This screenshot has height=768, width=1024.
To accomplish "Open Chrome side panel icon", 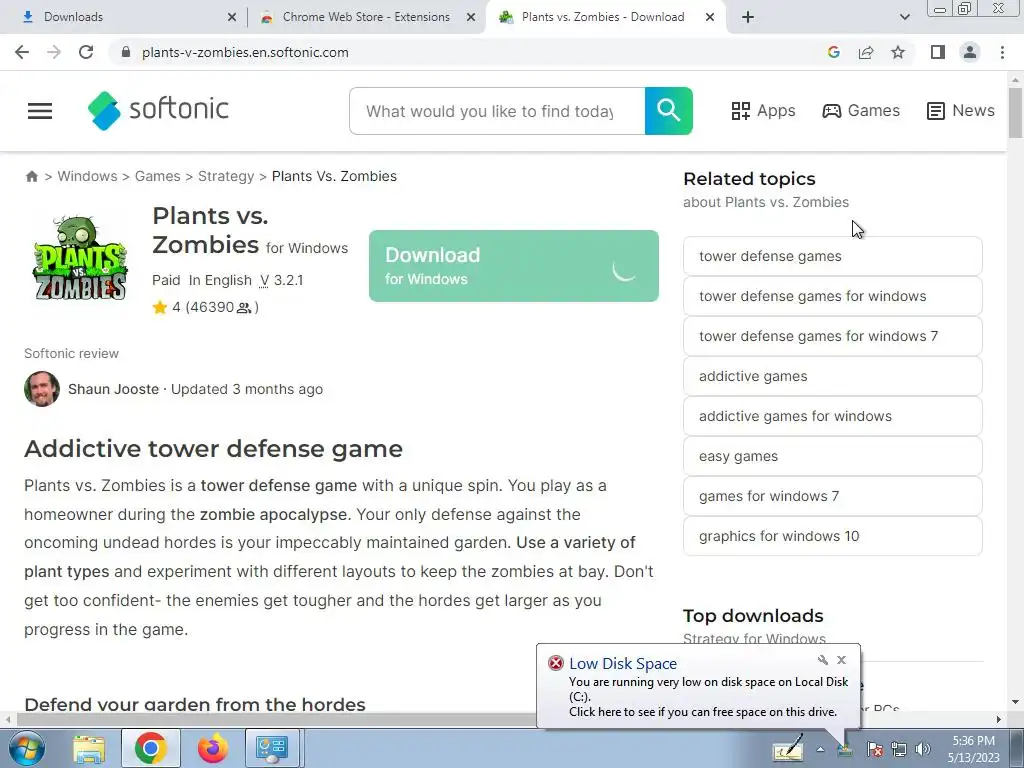I will 938,52.
